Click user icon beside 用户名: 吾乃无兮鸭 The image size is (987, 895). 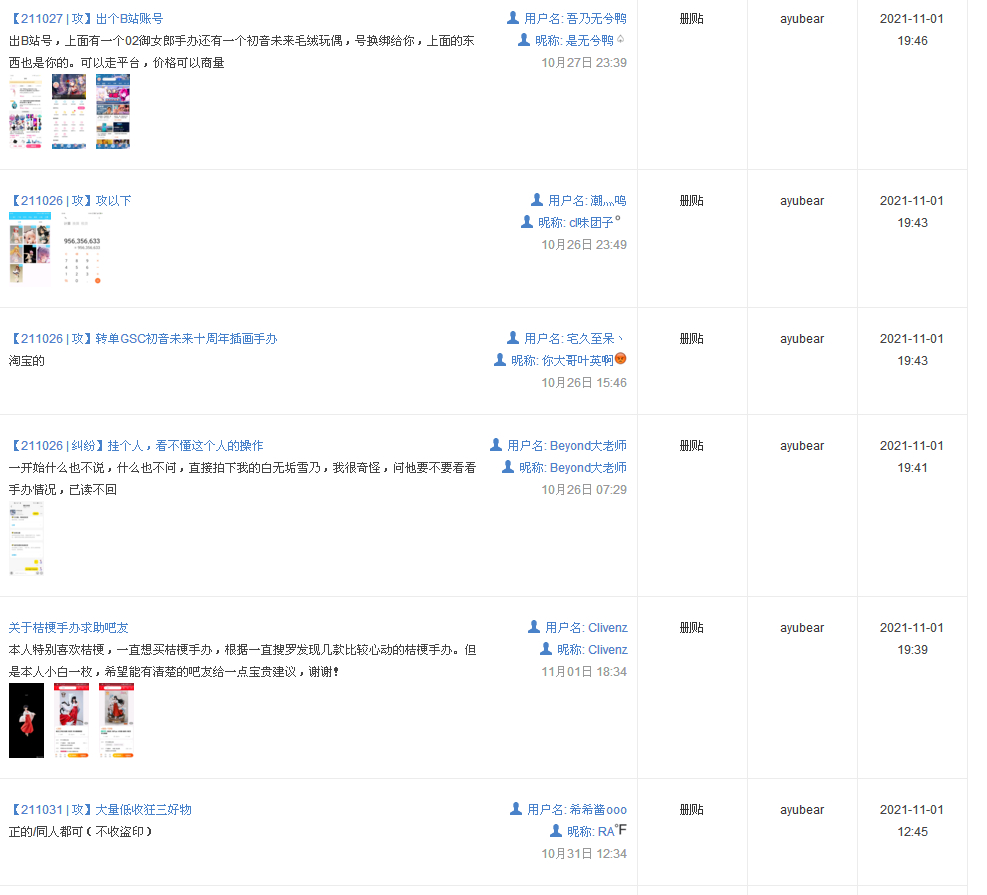pyautogui.click(x=513, y=18)
